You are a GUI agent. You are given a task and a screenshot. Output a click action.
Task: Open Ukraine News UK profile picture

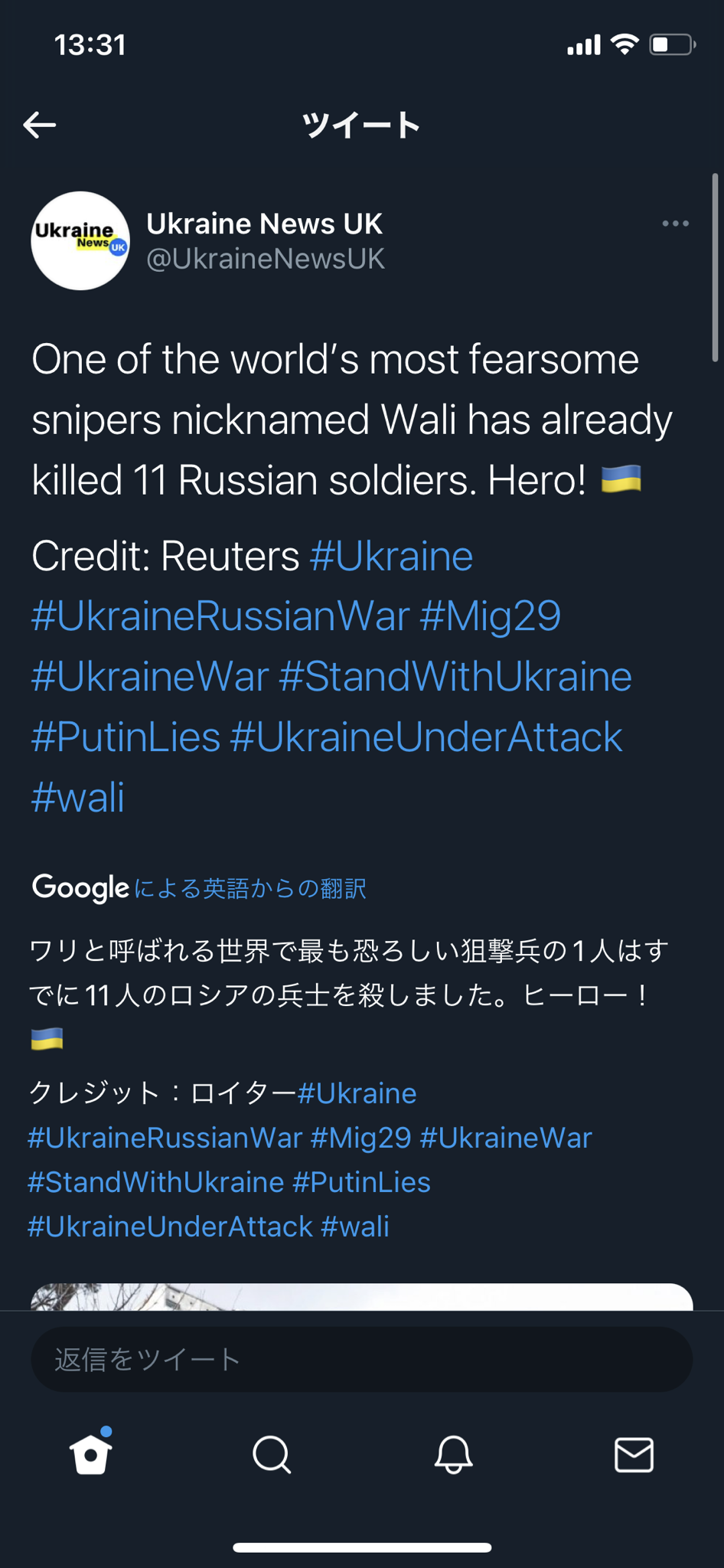[x=80, y=240]
